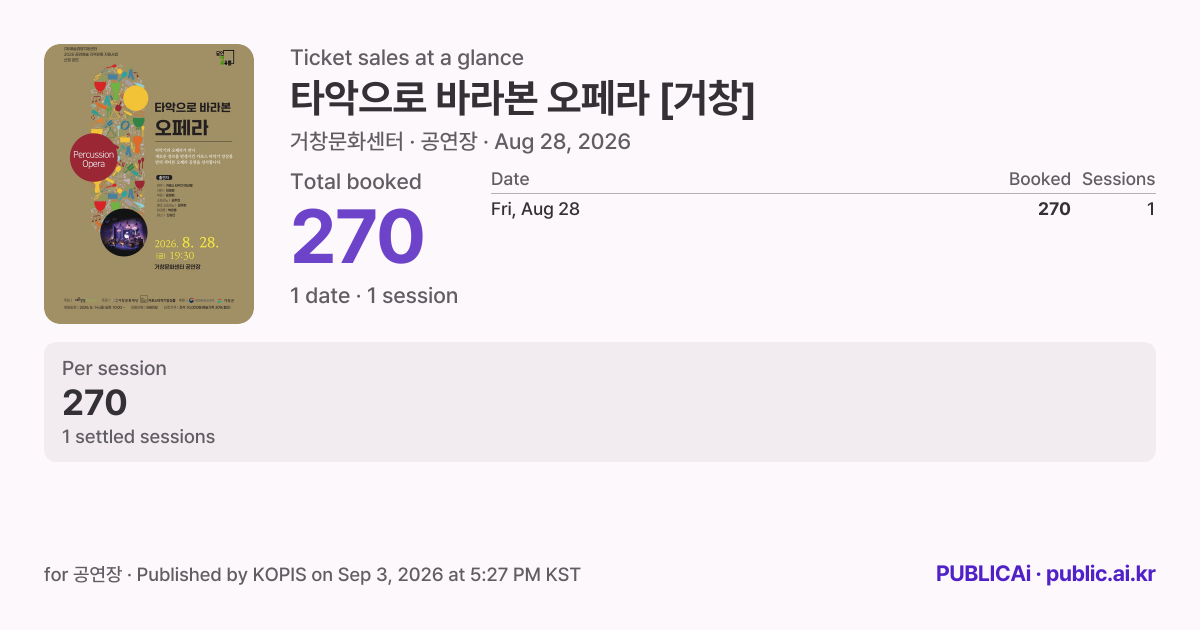Viewport: 1200px width, 630px height.
Task: Click the 1 settled sessions text
Action: 138,436
